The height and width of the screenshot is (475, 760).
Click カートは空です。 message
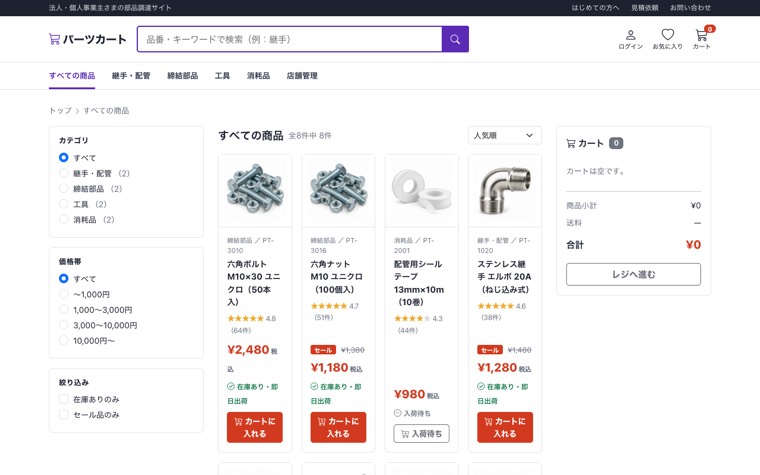click(596, 171)
